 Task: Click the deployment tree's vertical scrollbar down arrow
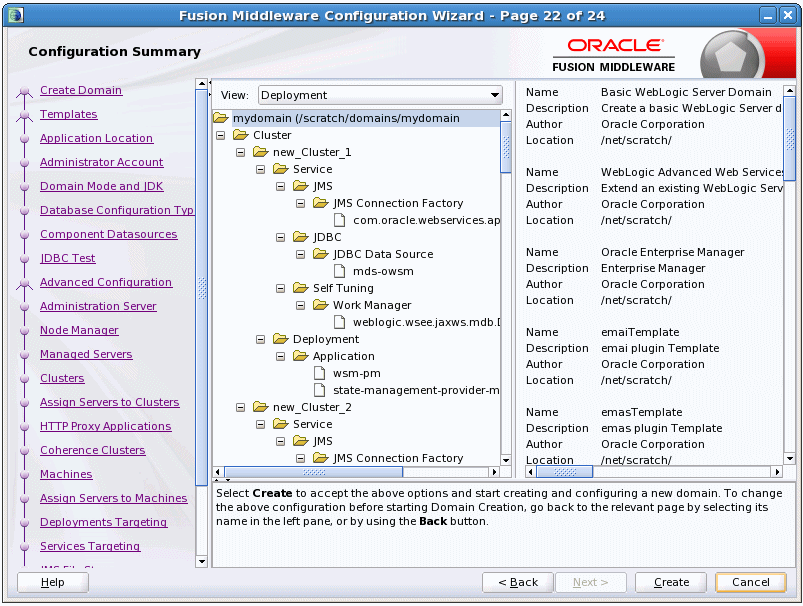tap(506, 460)
